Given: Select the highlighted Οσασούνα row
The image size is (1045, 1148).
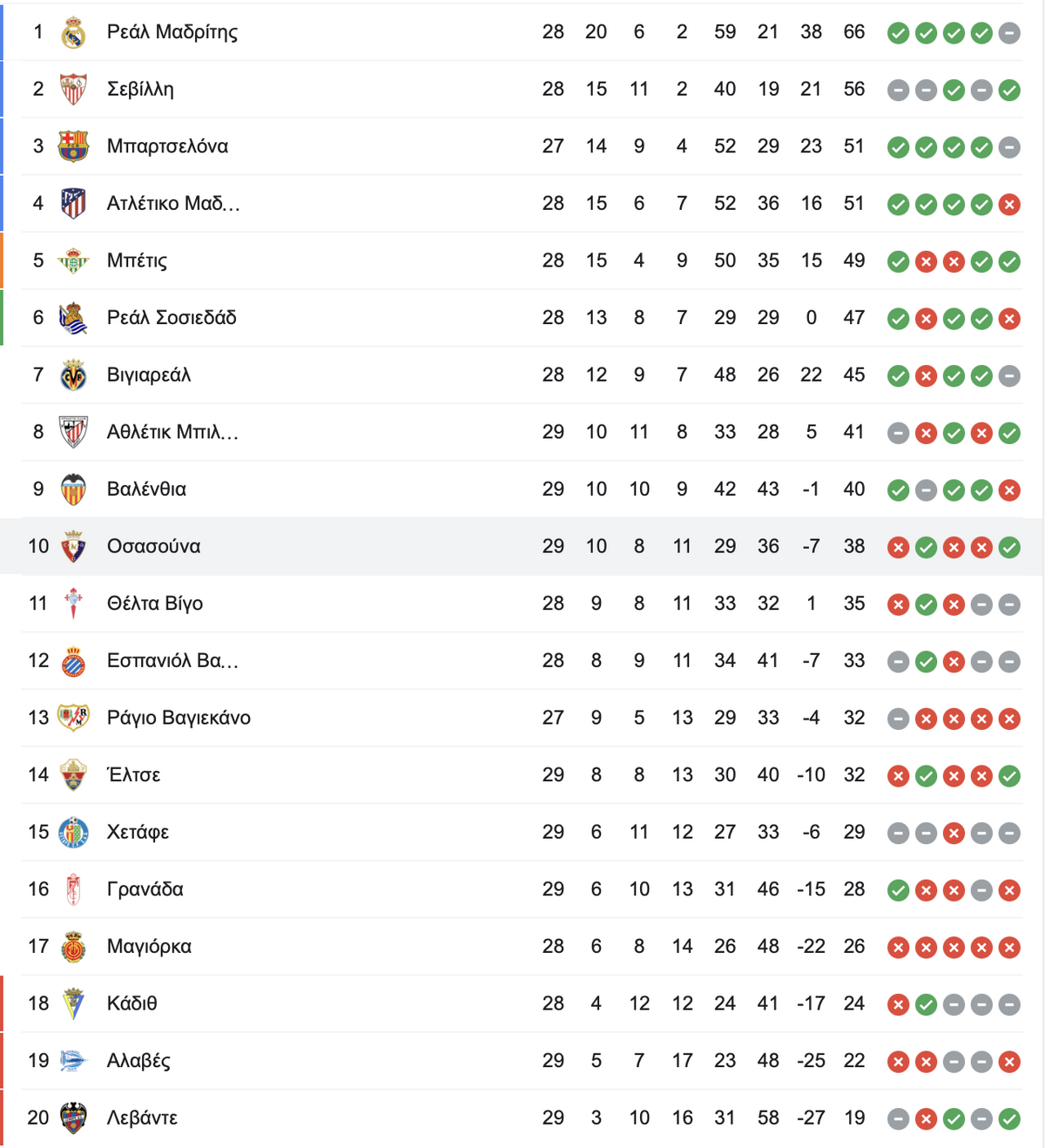Looking at the screenshot, I should tap(522, 546).
